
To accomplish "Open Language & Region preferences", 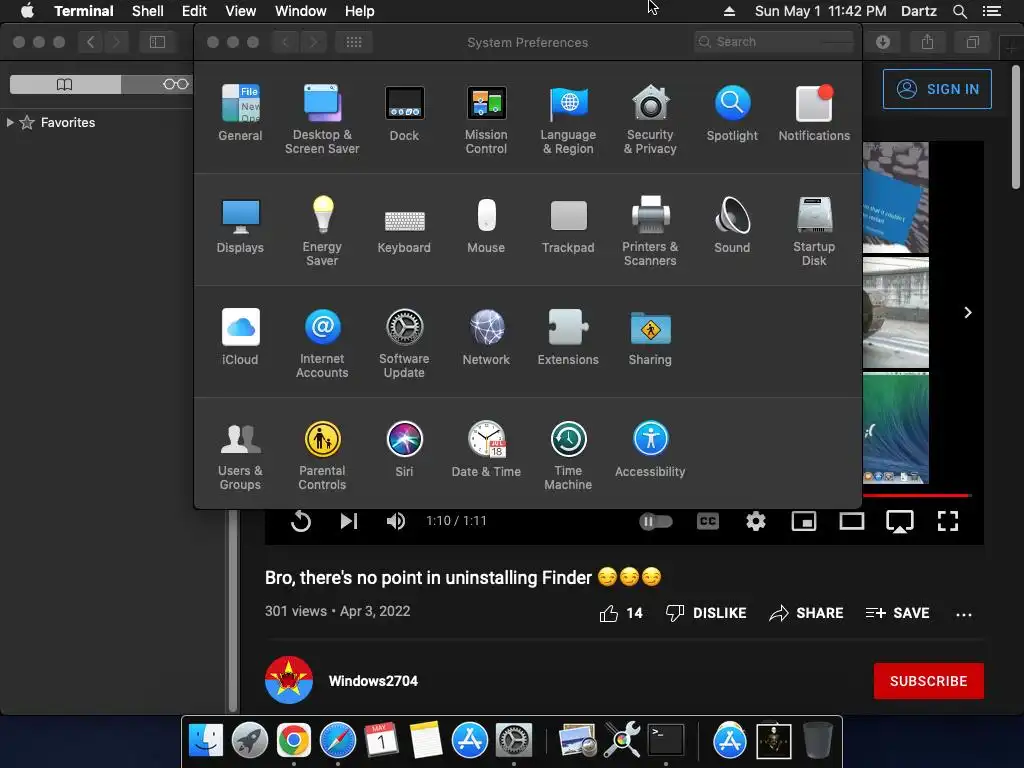I will point(568,119).
